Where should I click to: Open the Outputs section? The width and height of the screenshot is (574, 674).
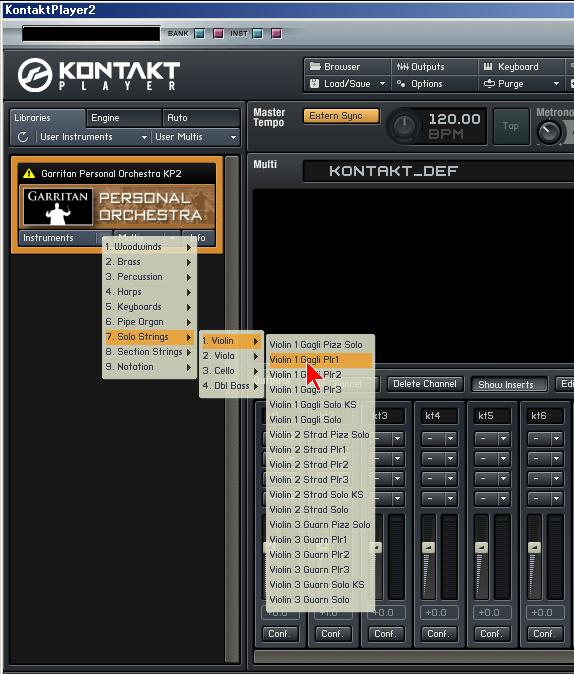pos(435,67)
